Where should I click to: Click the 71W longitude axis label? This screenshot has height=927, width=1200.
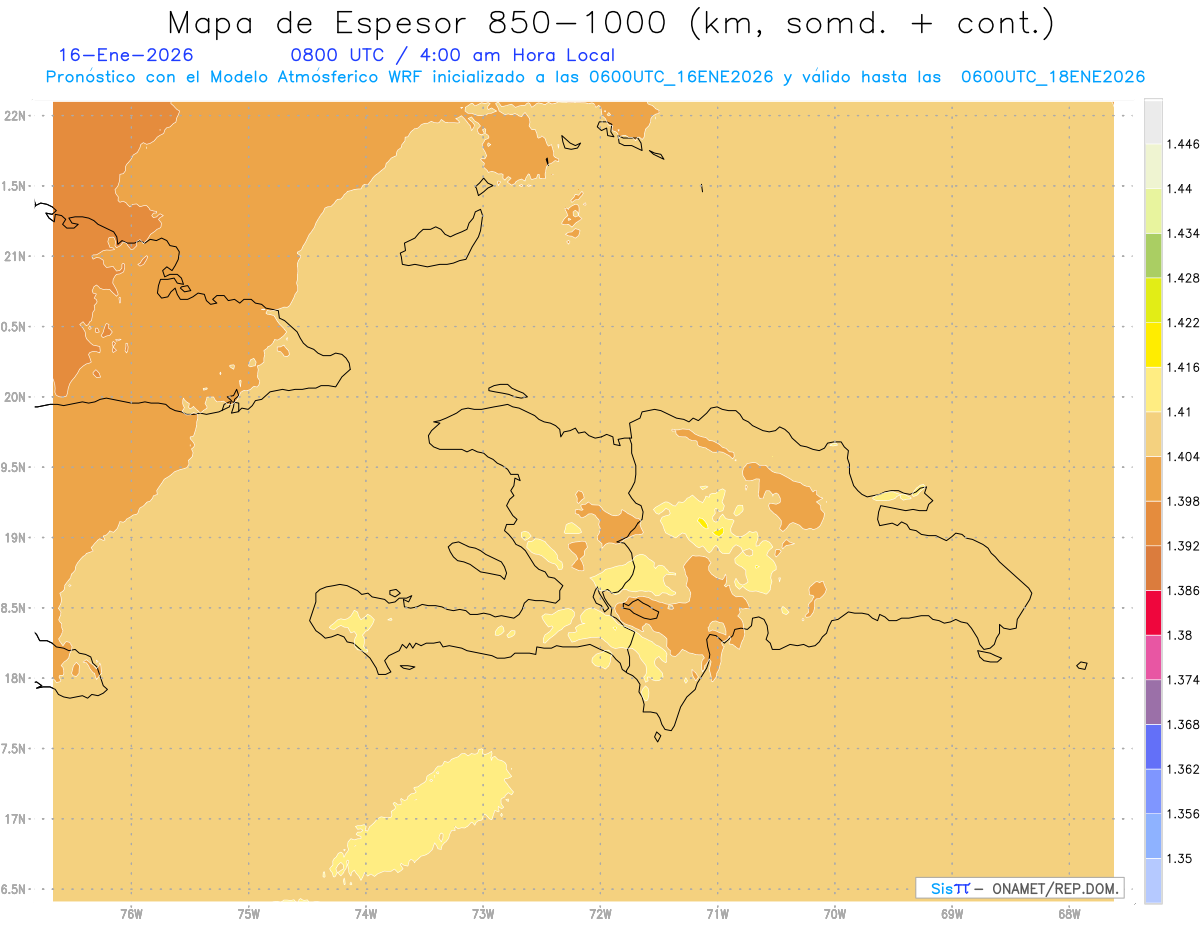718,913
